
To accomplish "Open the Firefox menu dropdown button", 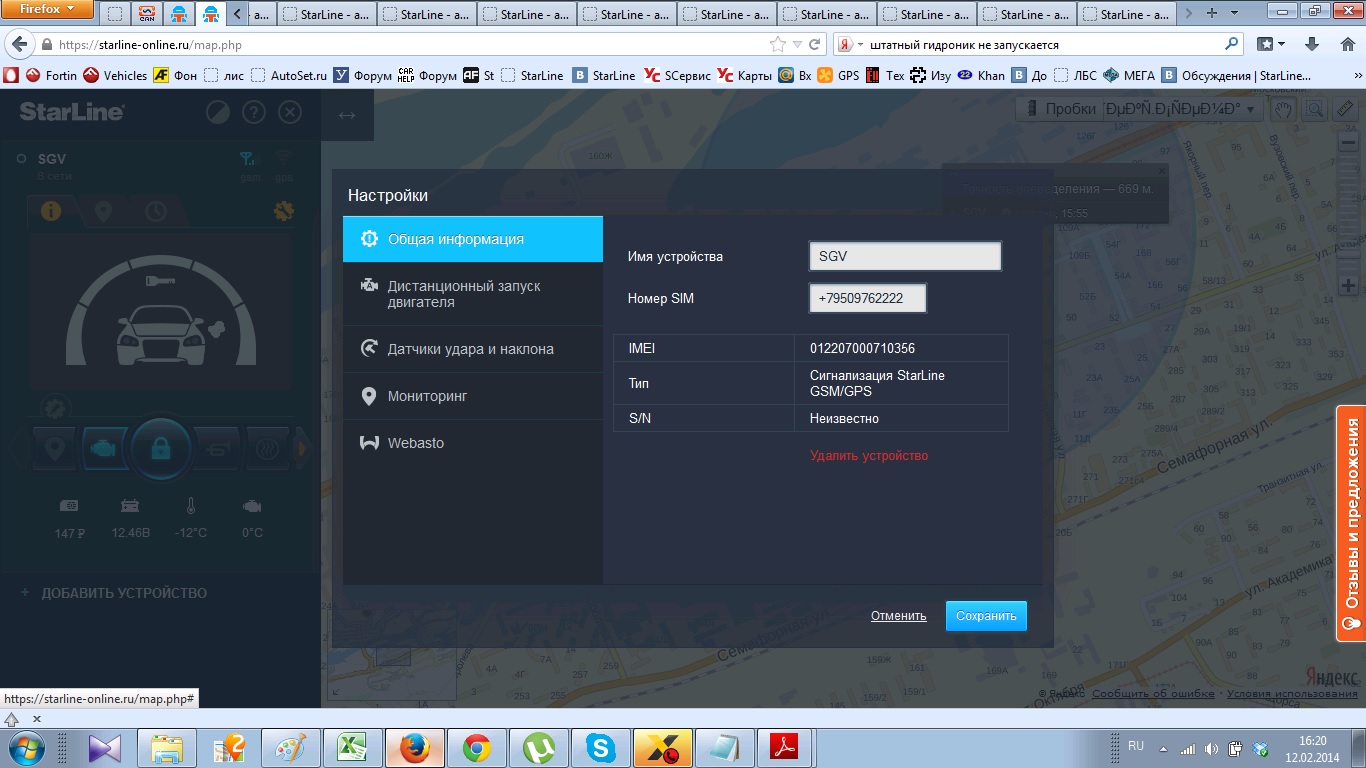I will (48, 10).
